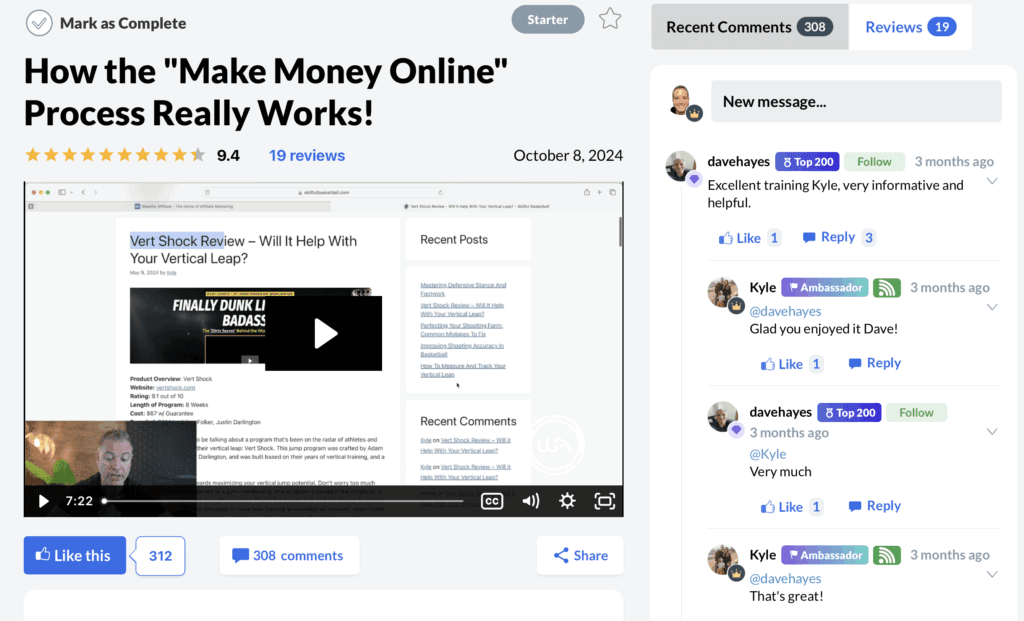
Task: Reply to the 'Very much' comment
Action: pyautogui.click(x=874, y=506)
